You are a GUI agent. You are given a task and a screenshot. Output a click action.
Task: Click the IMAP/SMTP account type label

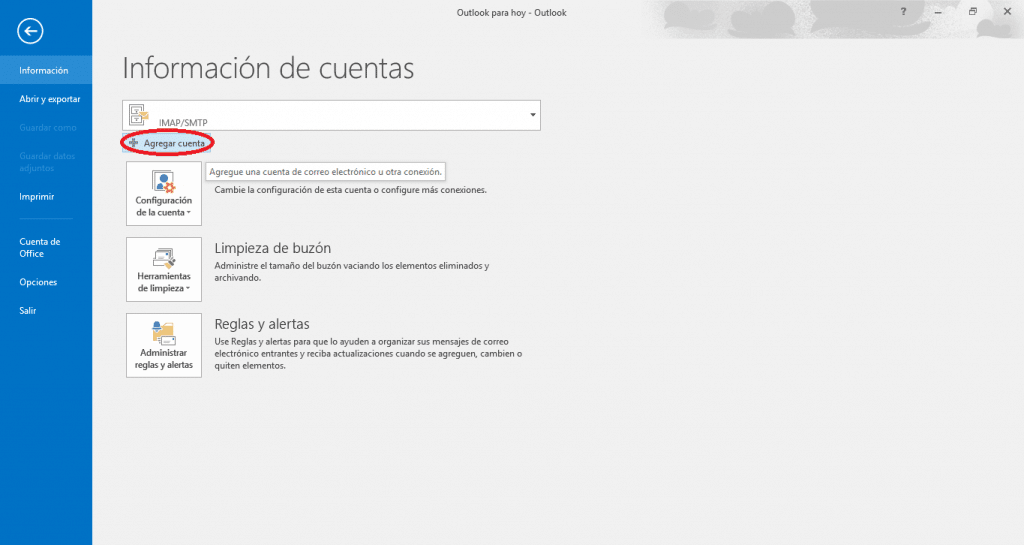coord(183,122)
